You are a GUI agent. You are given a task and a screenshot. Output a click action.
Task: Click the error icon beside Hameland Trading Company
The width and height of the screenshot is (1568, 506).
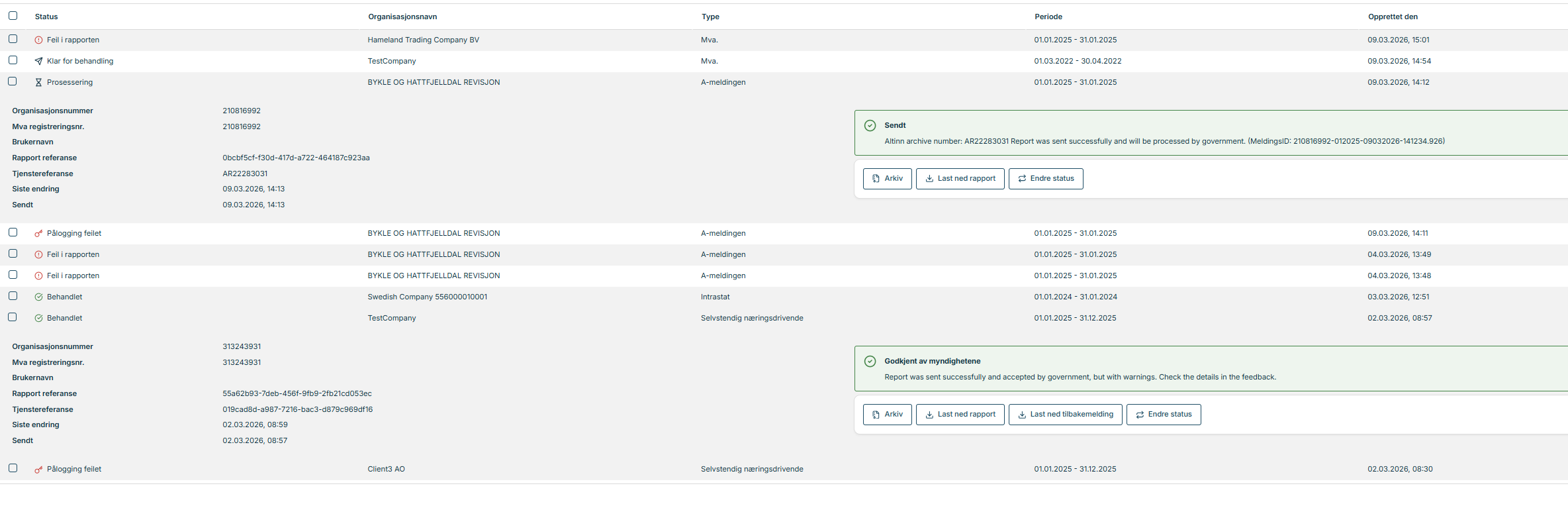[x=38, y=40]
